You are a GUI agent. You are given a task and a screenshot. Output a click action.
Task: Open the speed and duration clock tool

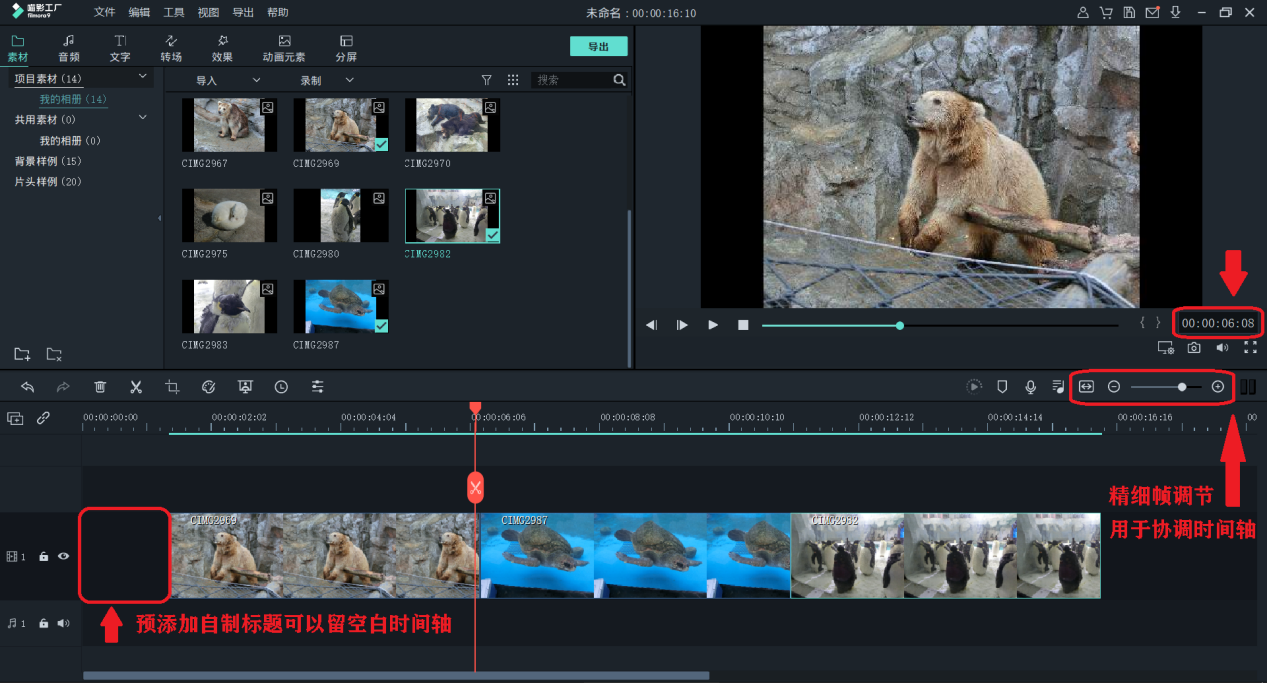pos(281,387)
